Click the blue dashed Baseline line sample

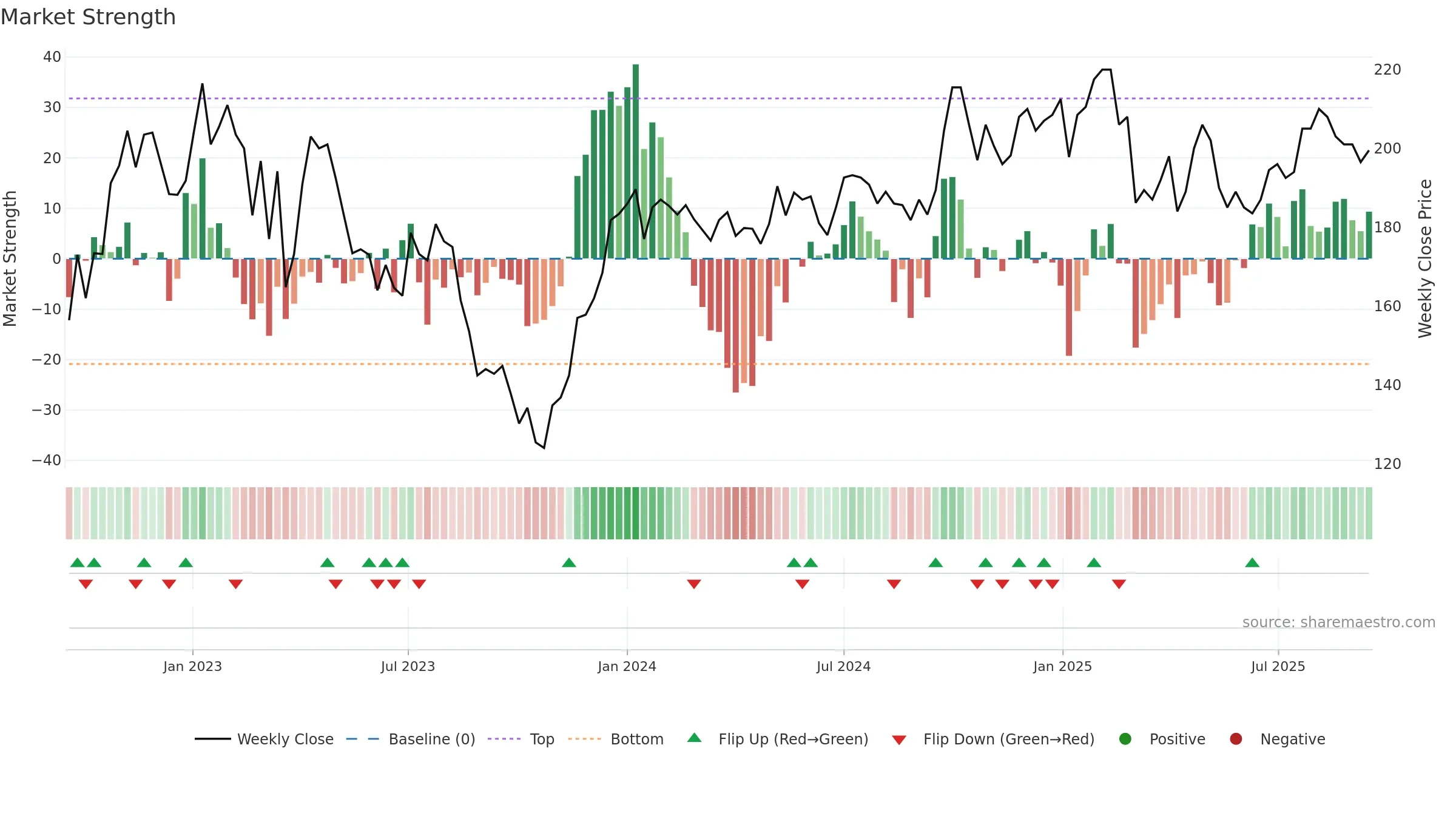(x=363, y=739)
